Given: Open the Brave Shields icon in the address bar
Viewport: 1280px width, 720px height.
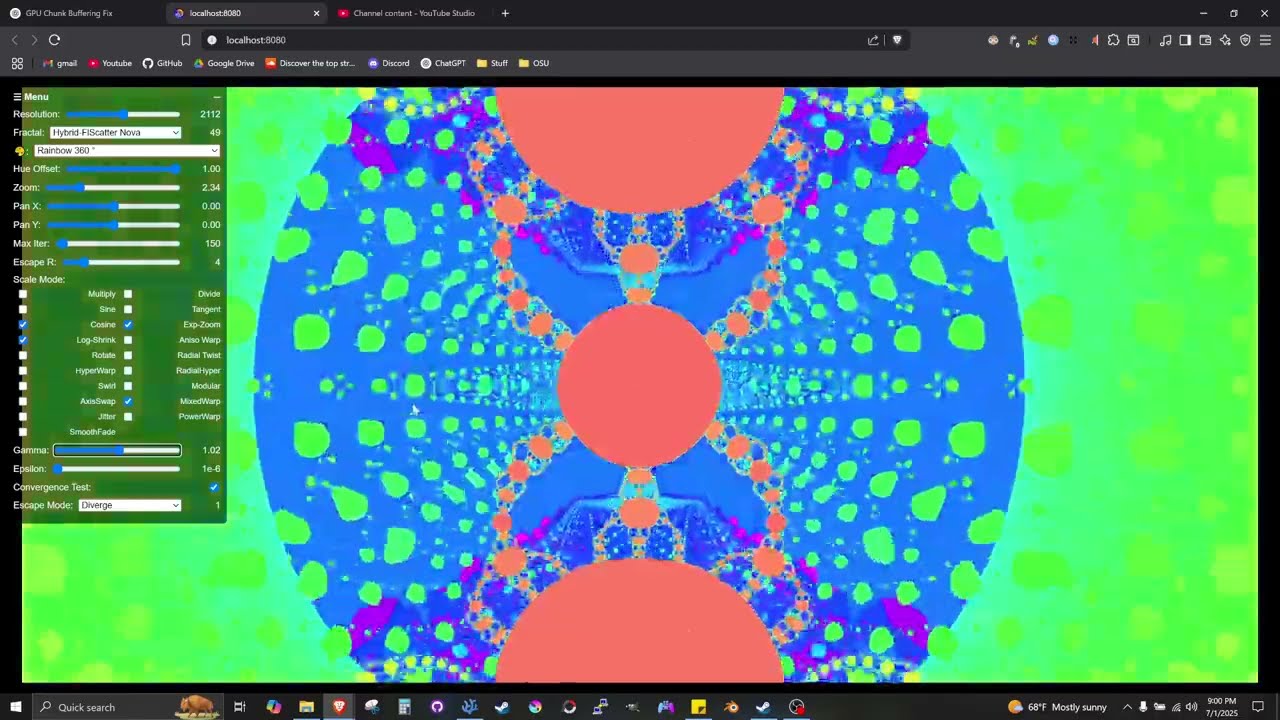Looking at the screenshot, I should pos(897,40).
